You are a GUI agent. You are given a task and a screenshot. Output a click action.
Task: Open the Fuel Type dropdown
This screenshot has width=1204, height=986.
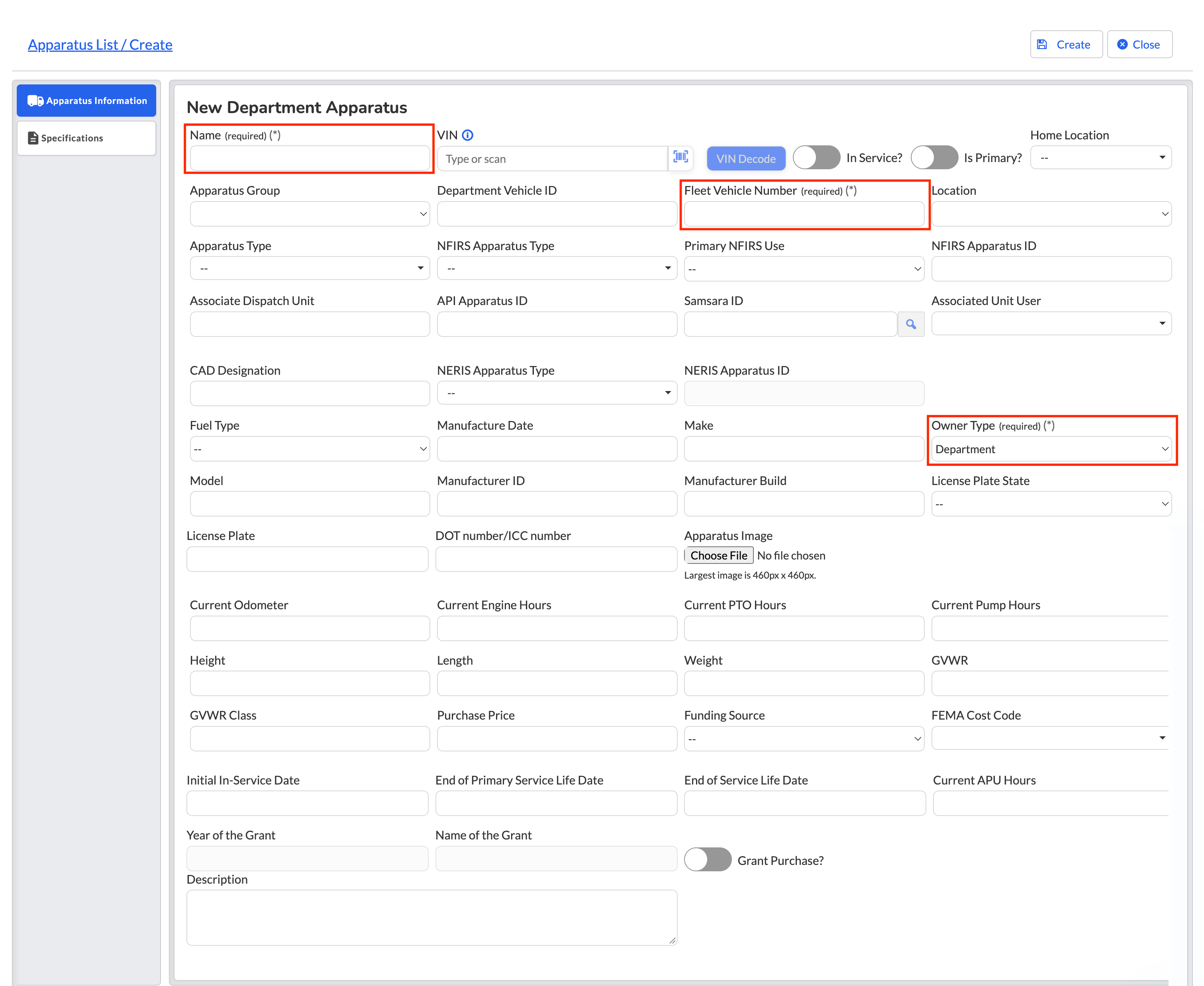pos(310,449)
